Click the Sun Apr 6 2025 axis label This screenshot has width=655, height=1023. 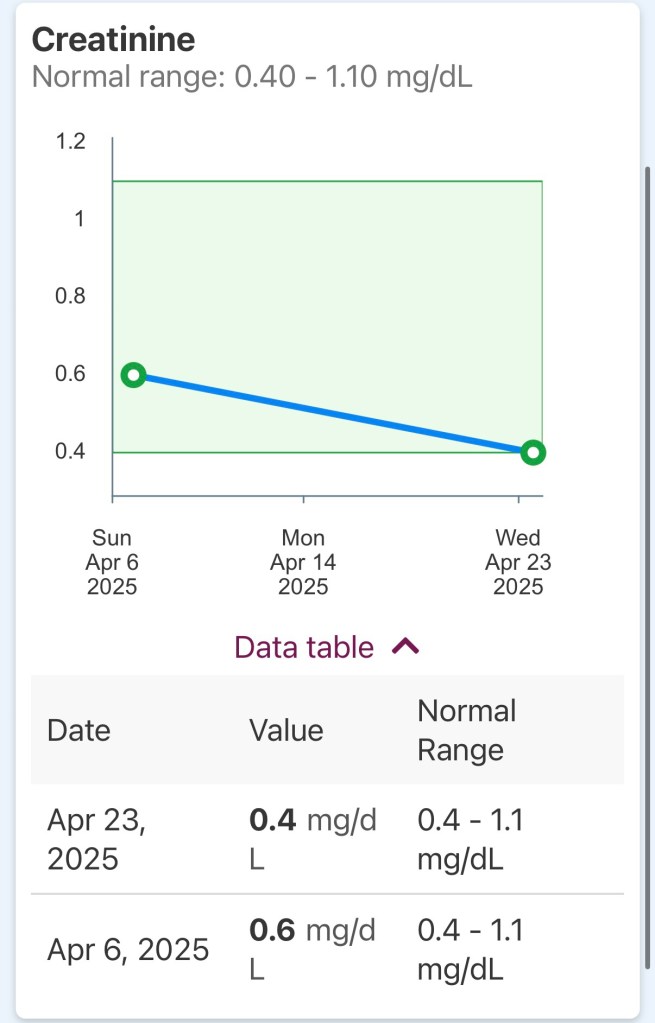click(x=112, y=562)
